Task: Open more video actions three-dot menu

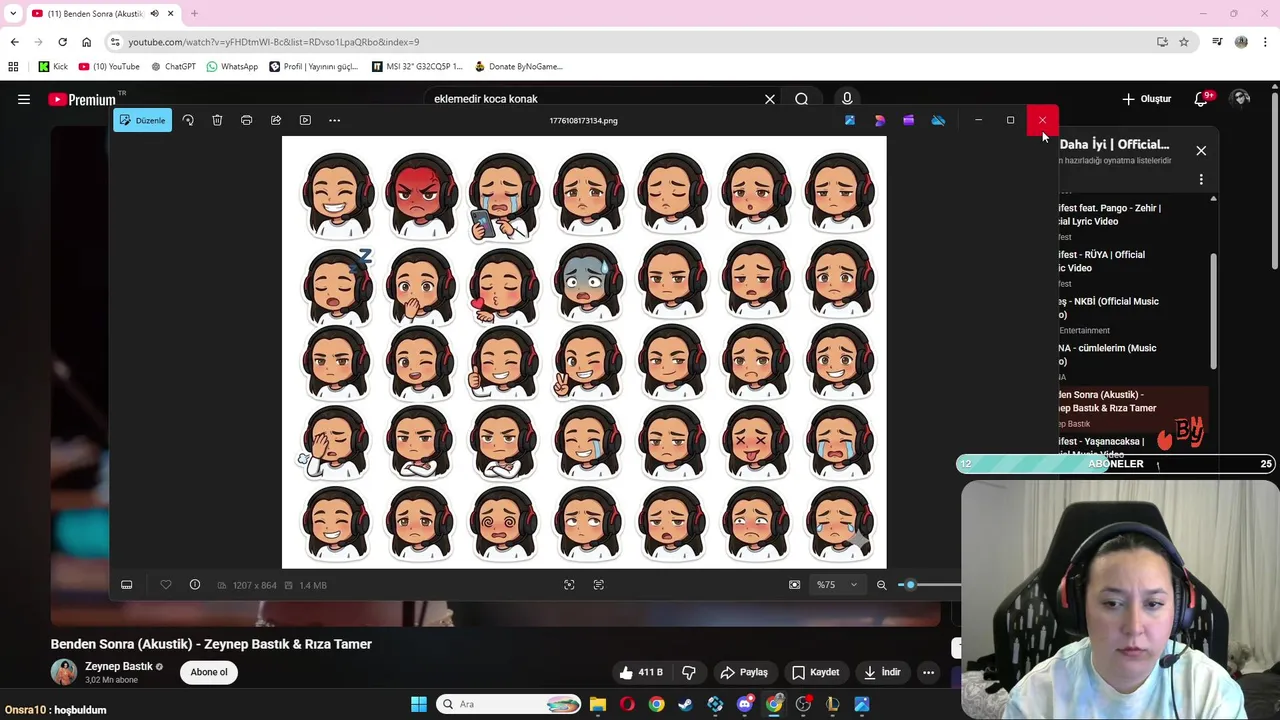Action: tap(928, 672)
